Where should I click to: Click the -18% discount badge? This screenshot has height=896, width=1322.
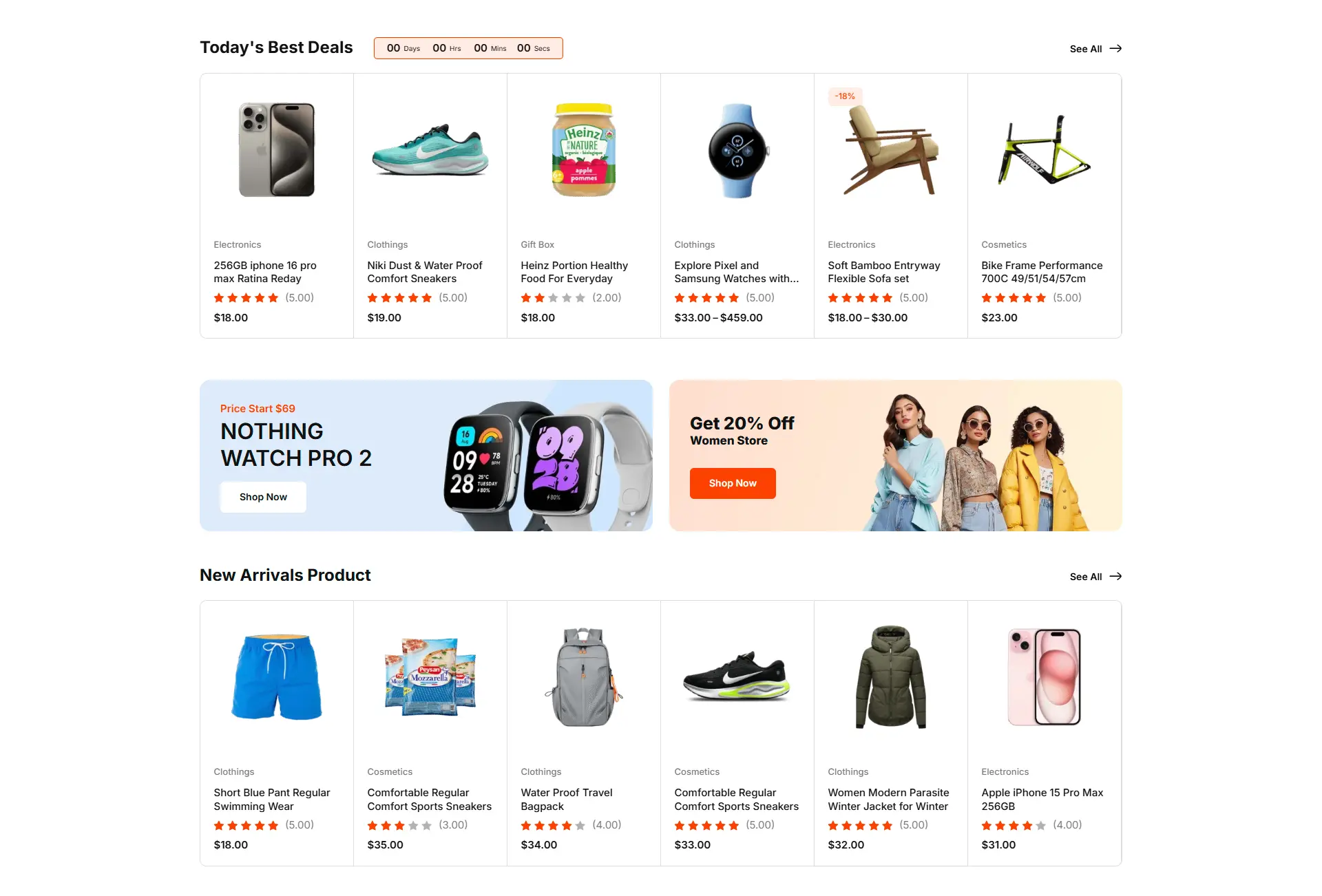(845, 96)
